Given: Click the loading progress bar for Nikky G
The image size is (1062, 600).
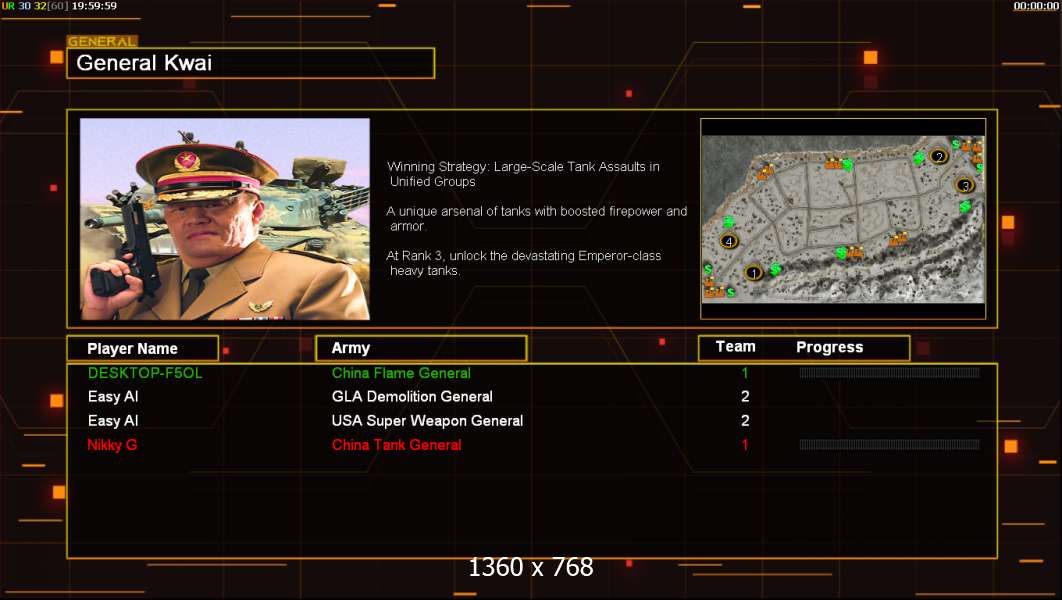Looking at the screenshot, I should point(889,445).
